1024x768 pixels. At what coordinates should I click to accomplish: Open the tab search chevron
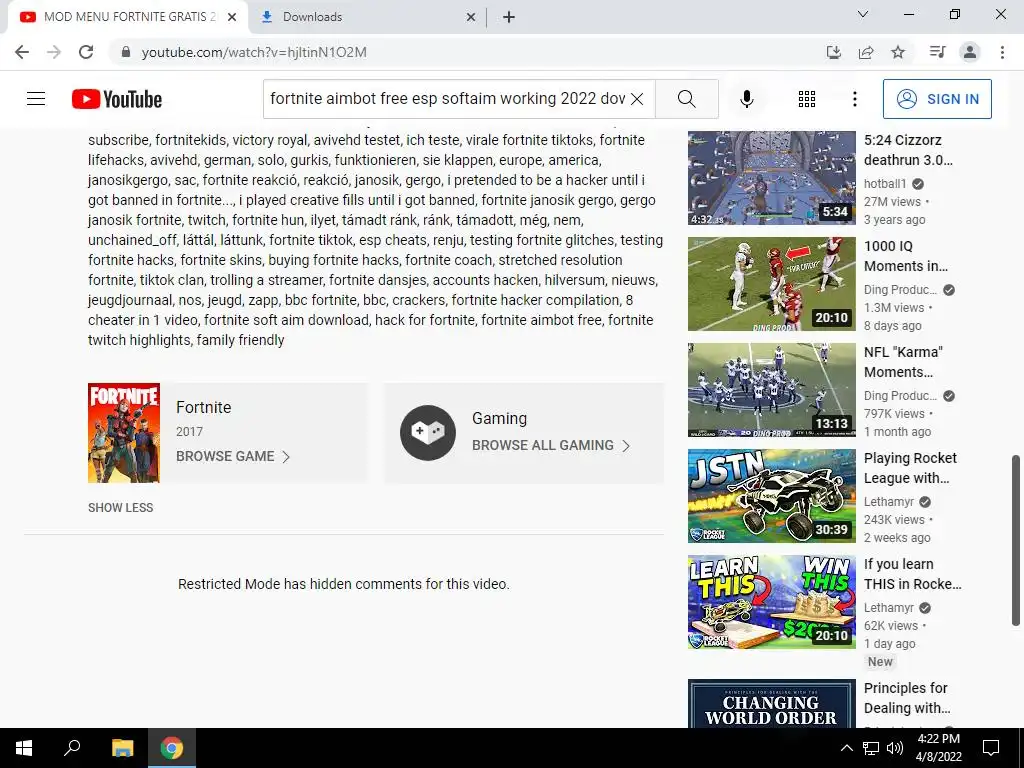tap(863, 14)
